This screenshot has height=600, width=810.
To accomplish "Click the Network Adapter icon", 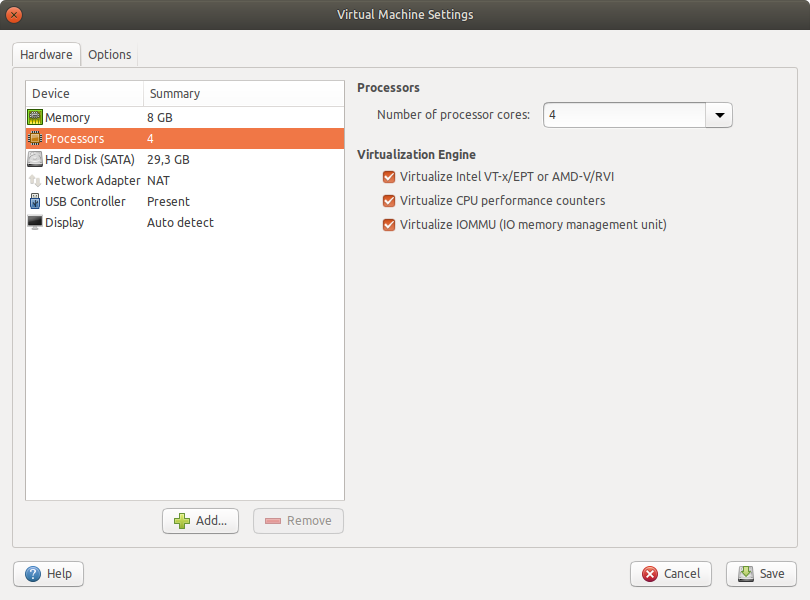I will tap(35, 181).
